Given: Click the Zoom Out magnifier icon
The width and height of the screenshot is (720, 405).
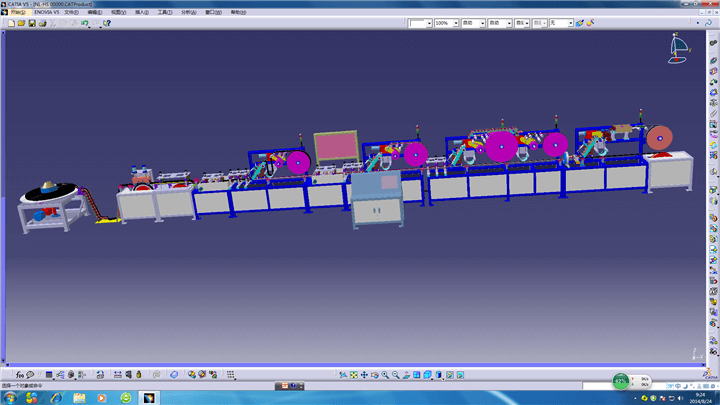Looking at the screenshot, I should click(396, 374).
